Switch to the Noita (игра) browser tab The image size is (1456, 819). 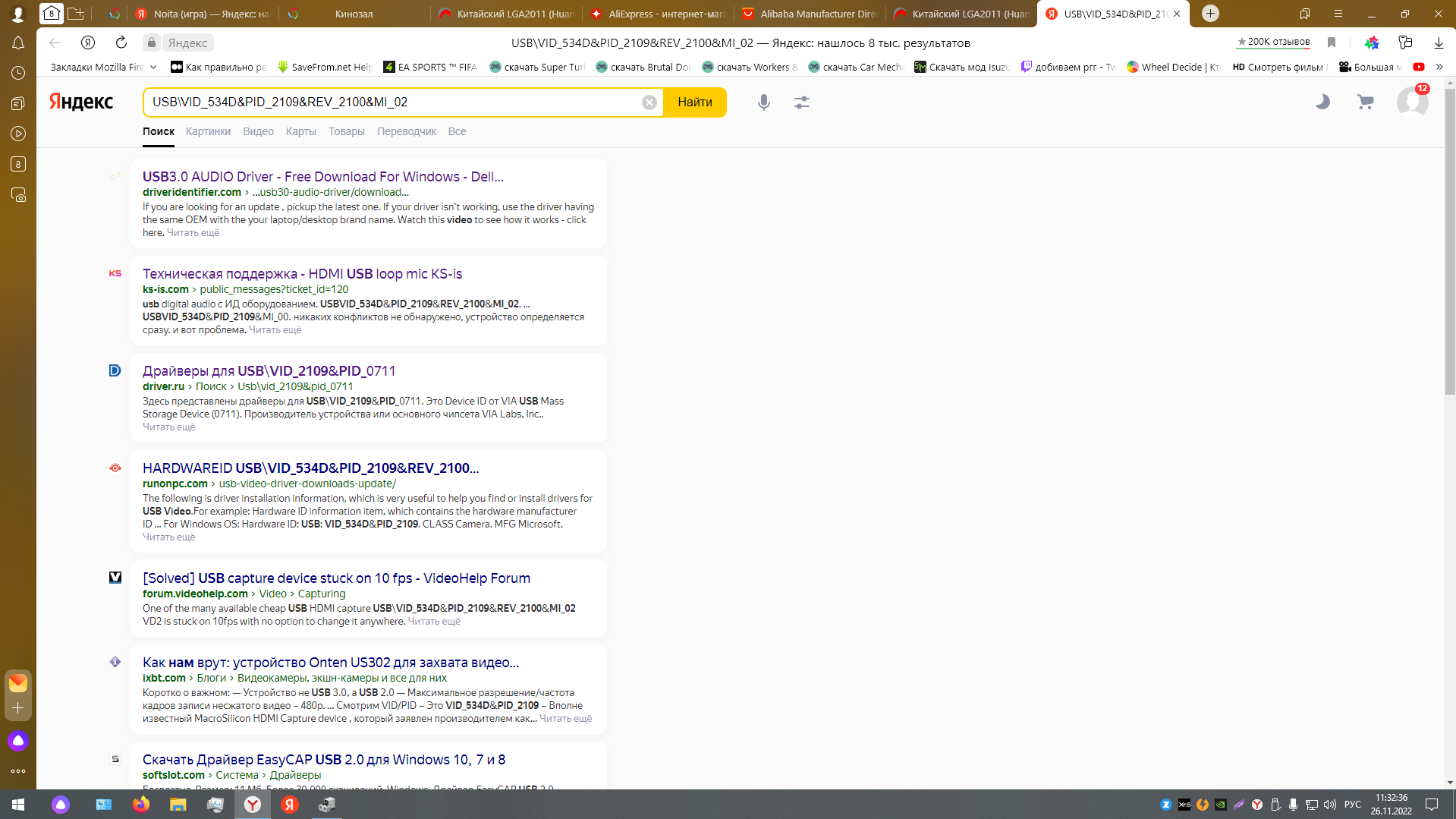203,14
